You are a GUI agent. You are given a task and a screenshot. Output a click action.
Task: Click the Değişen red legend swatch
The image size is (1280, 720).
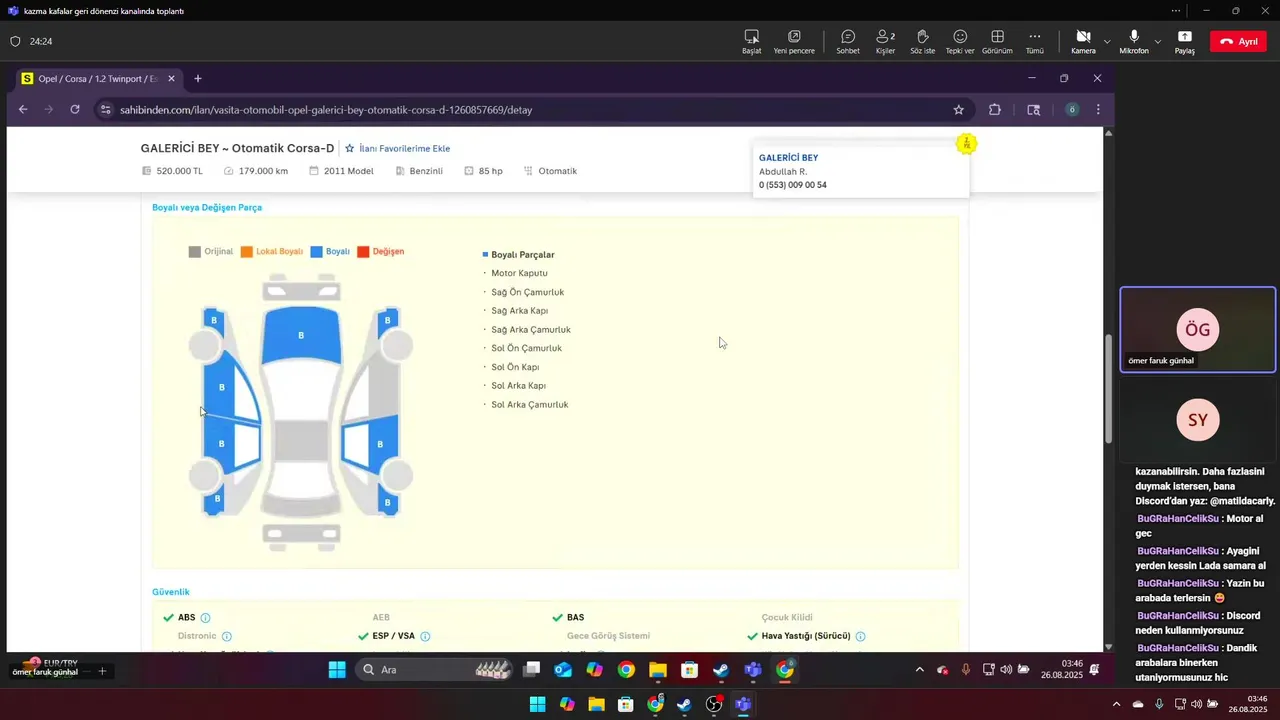pyautogui.click(x=363, y=252)
